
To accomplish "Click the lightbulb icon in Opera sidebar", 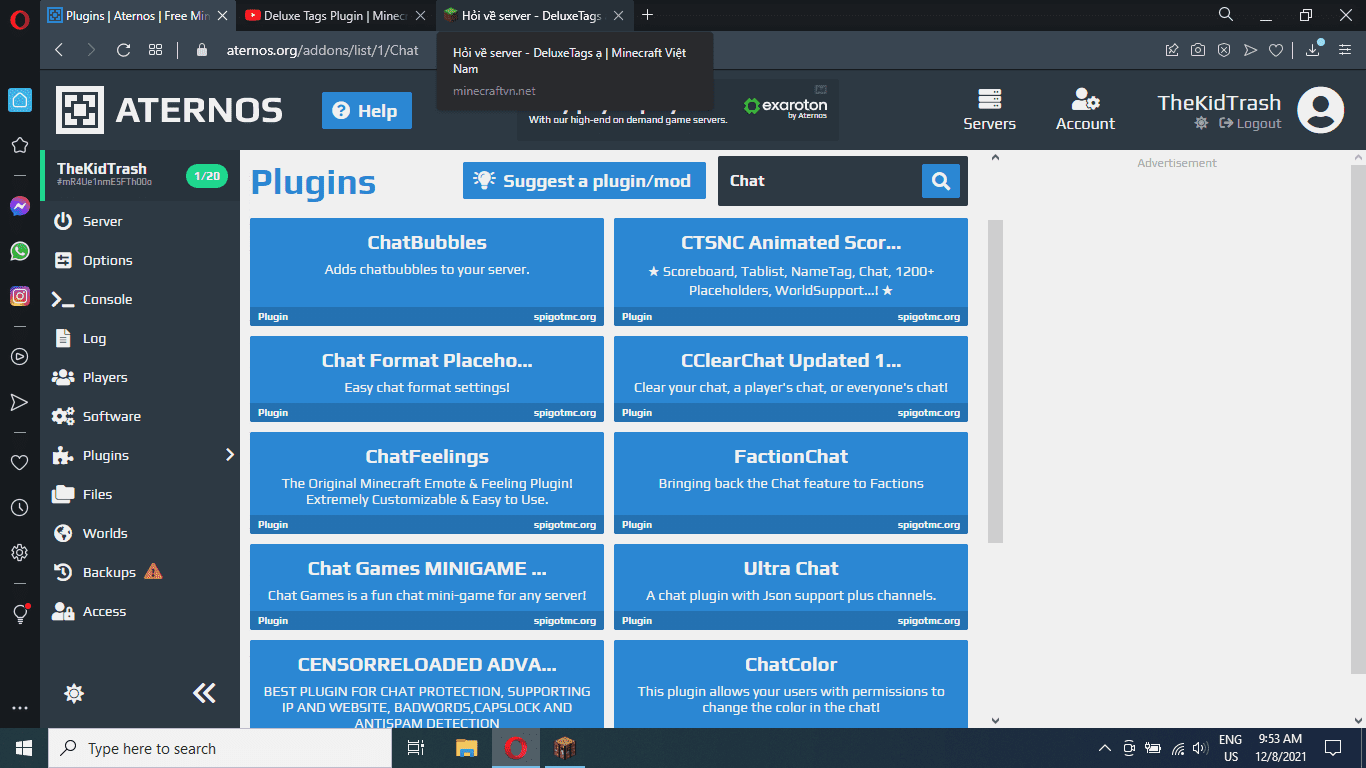I will (20, 614).
